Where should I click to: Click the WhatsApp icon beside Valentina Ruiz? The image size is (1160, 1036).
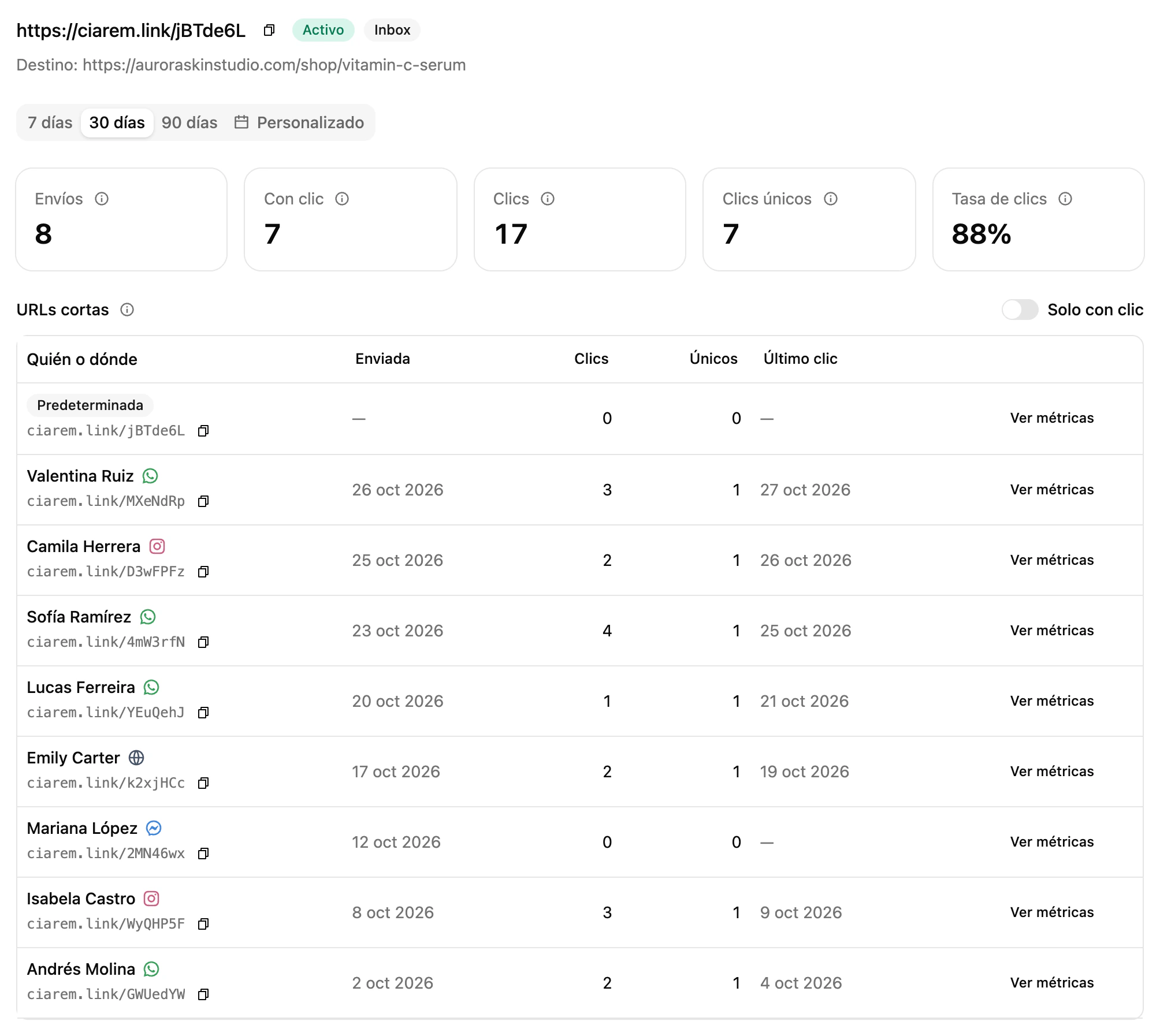pos(150,476)
